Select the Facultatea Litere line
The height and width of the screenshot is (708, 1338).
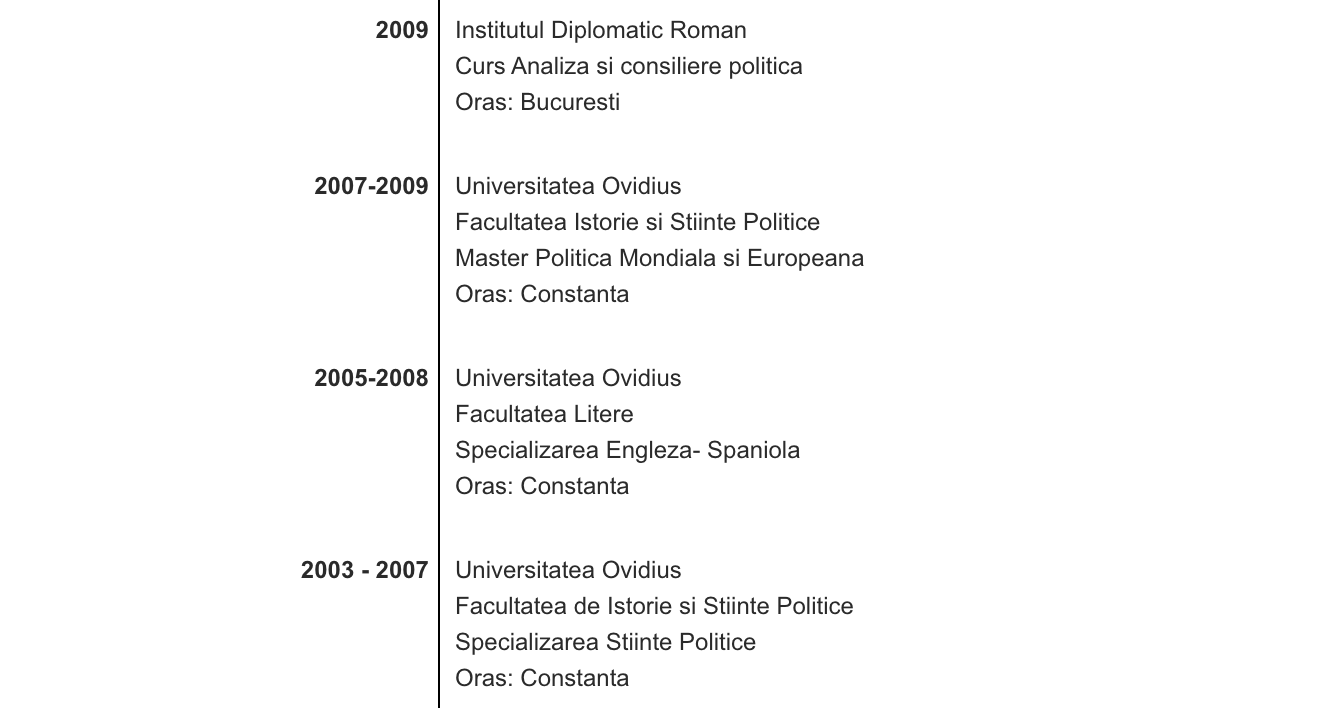coord(544,414)
